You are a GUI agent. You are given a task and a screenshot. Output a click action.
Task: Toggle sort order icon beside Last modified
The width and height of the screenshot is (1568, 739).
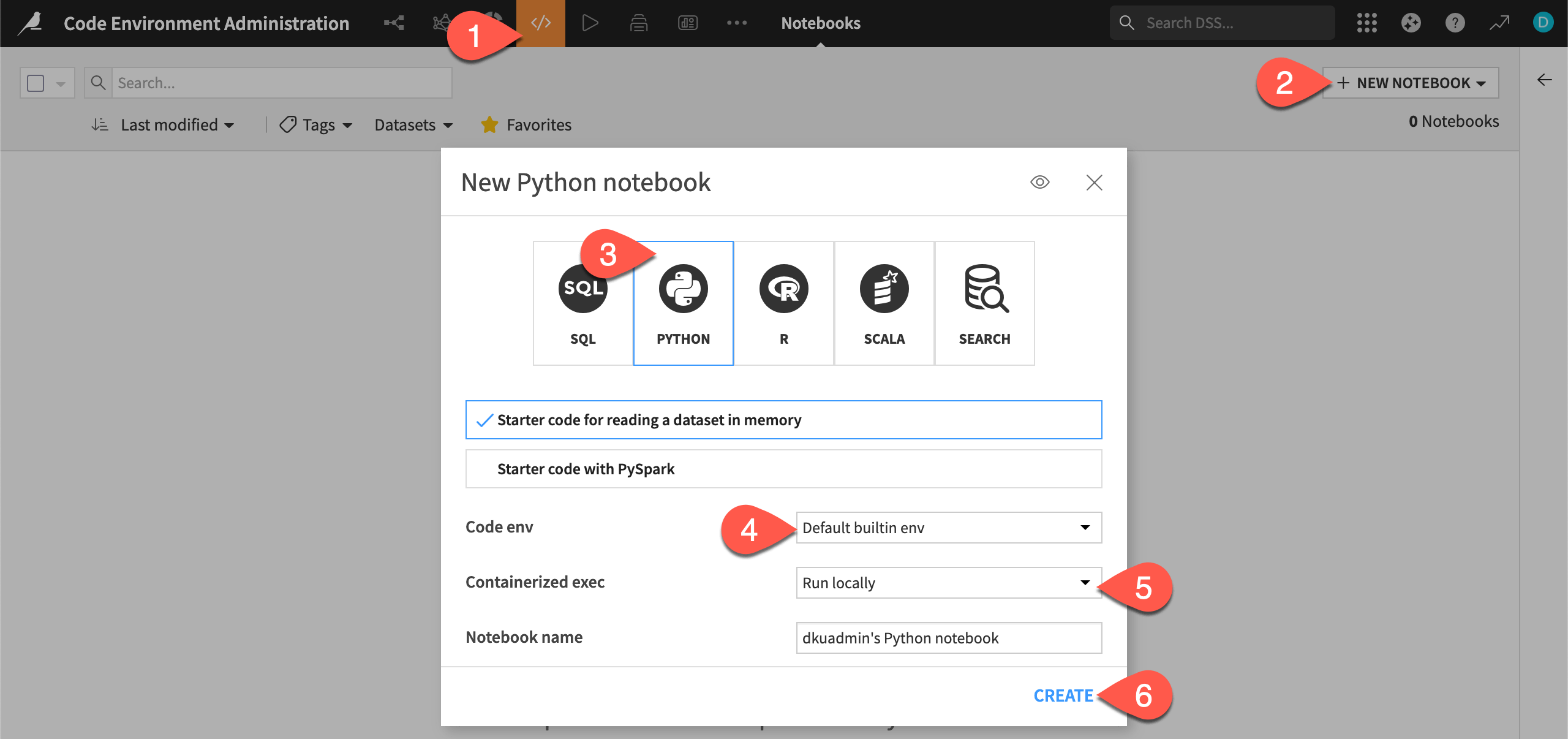[x=100, y=125]
